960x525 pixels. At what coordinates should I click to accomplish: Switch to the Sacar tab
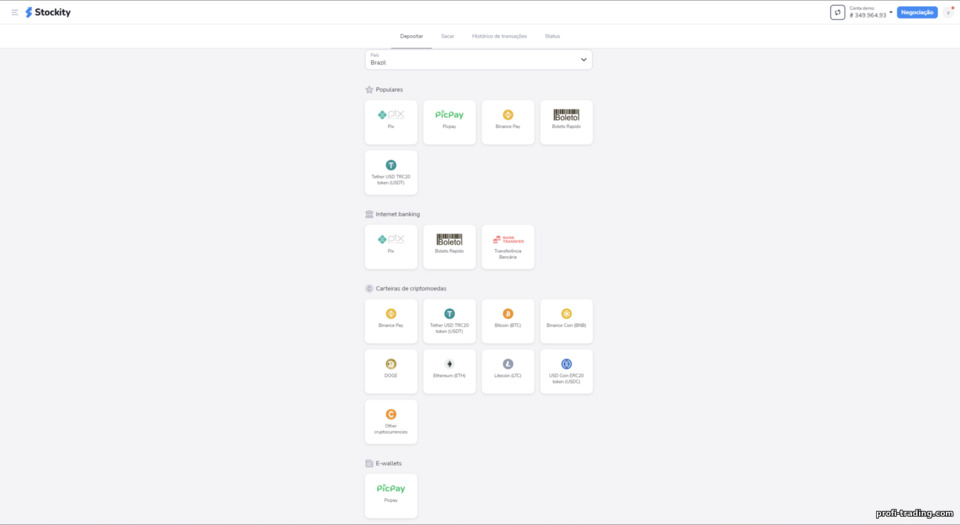point(448,36)
